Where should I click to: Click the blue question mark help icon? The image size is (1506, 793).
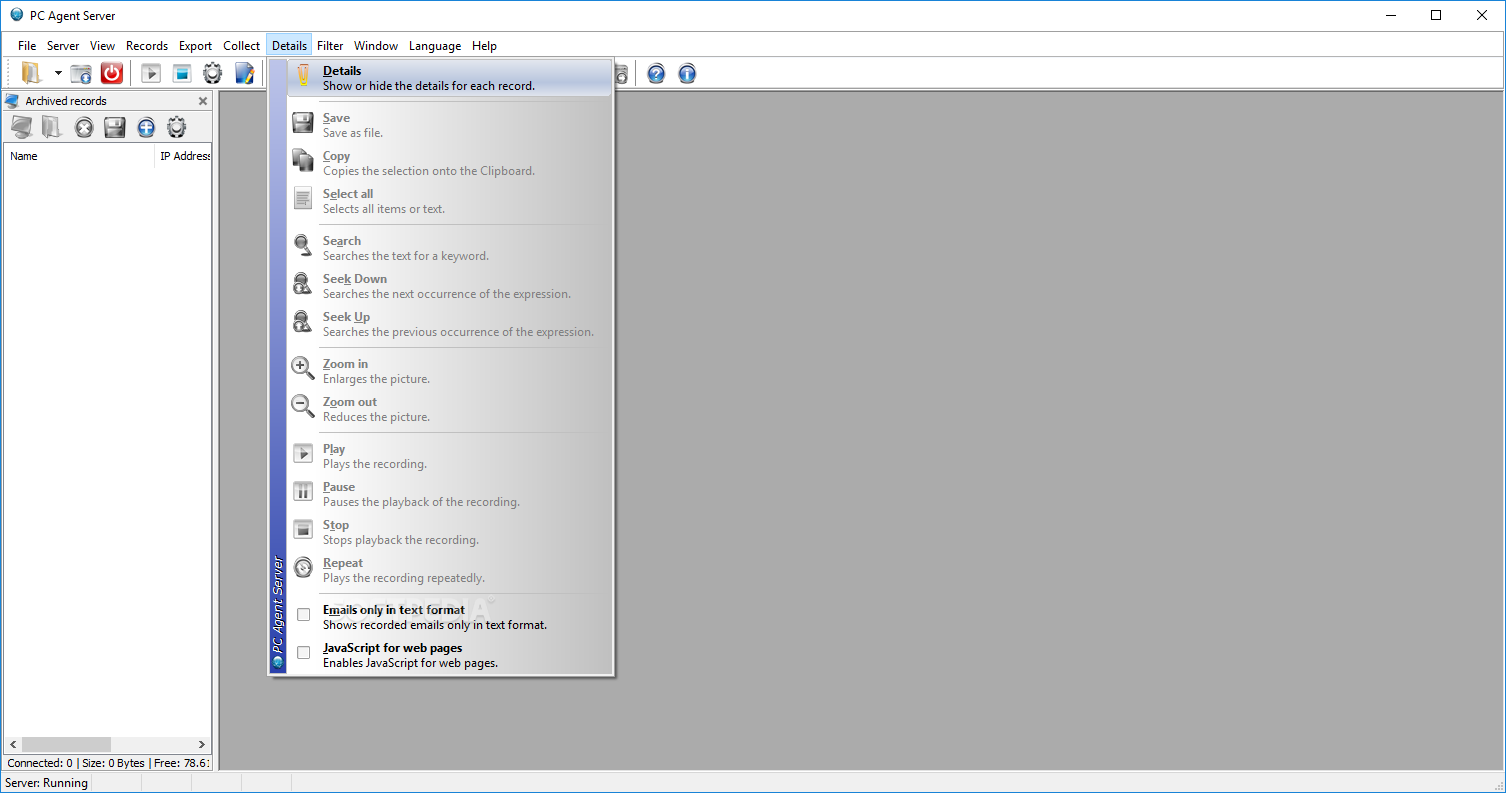656,73
